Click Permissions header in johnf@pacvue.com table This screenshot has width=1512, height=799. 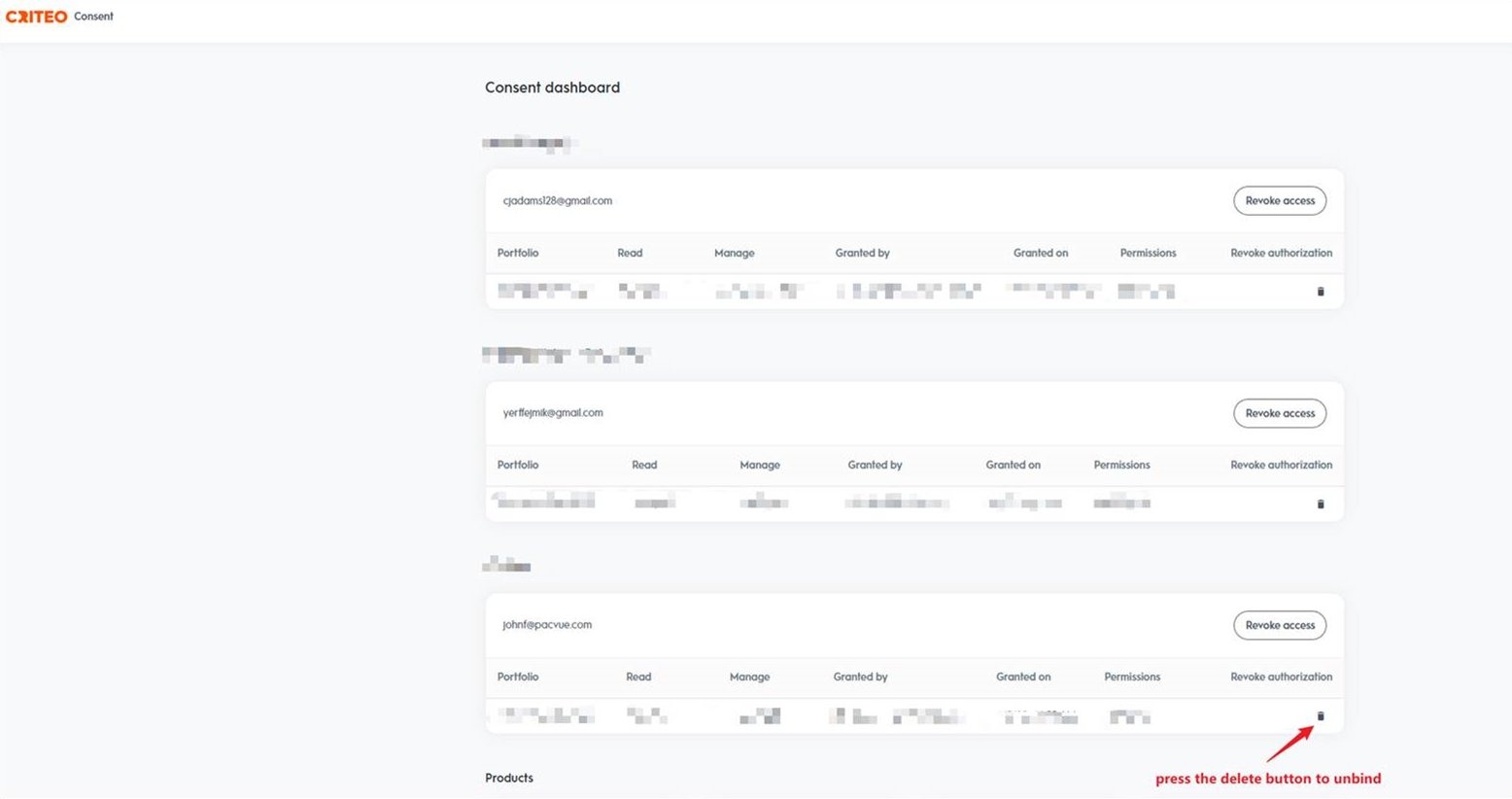(x=1132, y=677)
